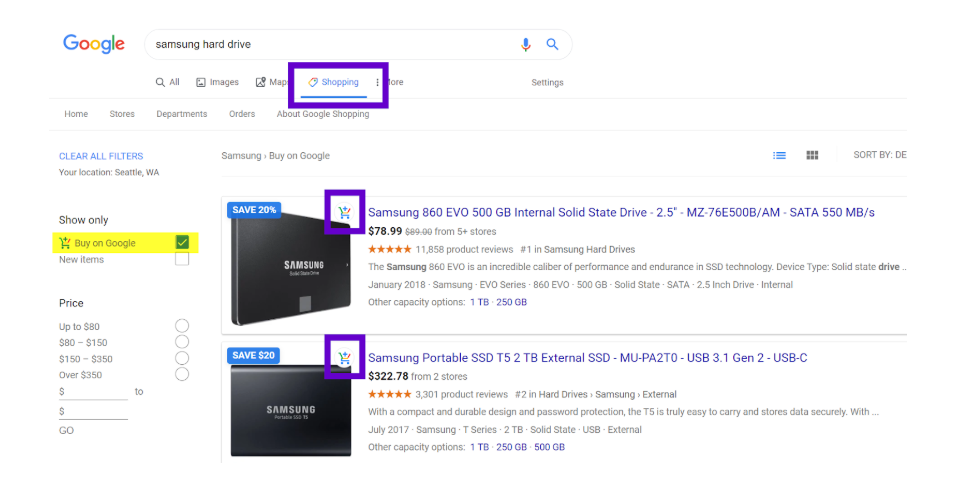Click the blue search magnifier button
Image resolution: width=962 pixels, height=489 pixels.
pos(552,44)
